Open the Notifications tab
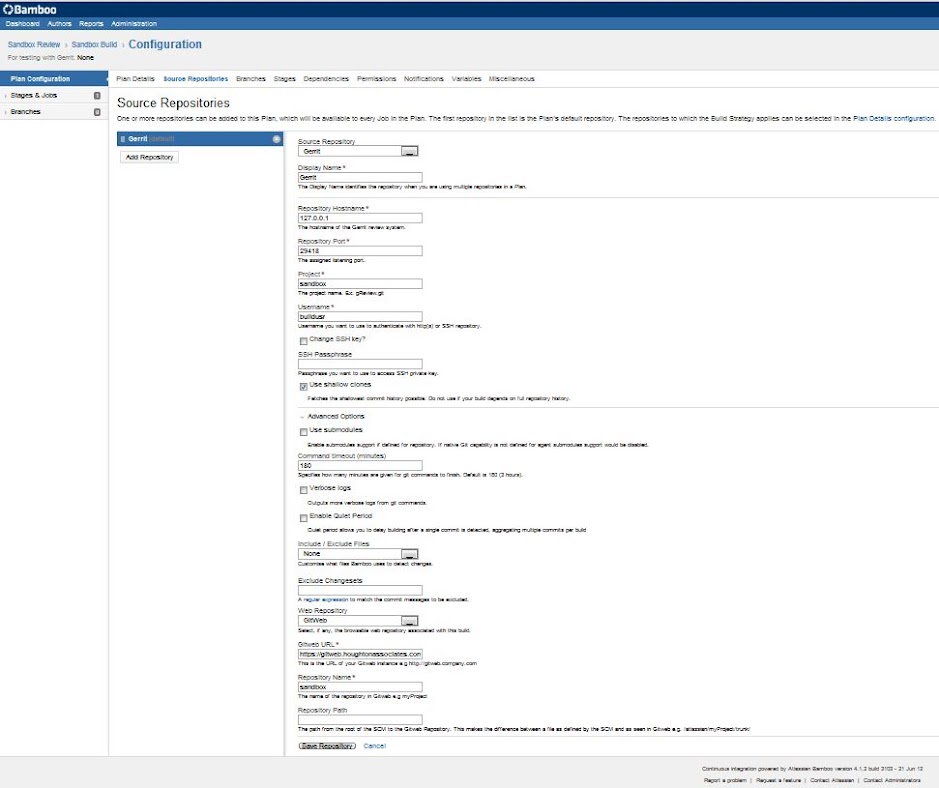Screen dimensions: 939x788 click(424, 79)
